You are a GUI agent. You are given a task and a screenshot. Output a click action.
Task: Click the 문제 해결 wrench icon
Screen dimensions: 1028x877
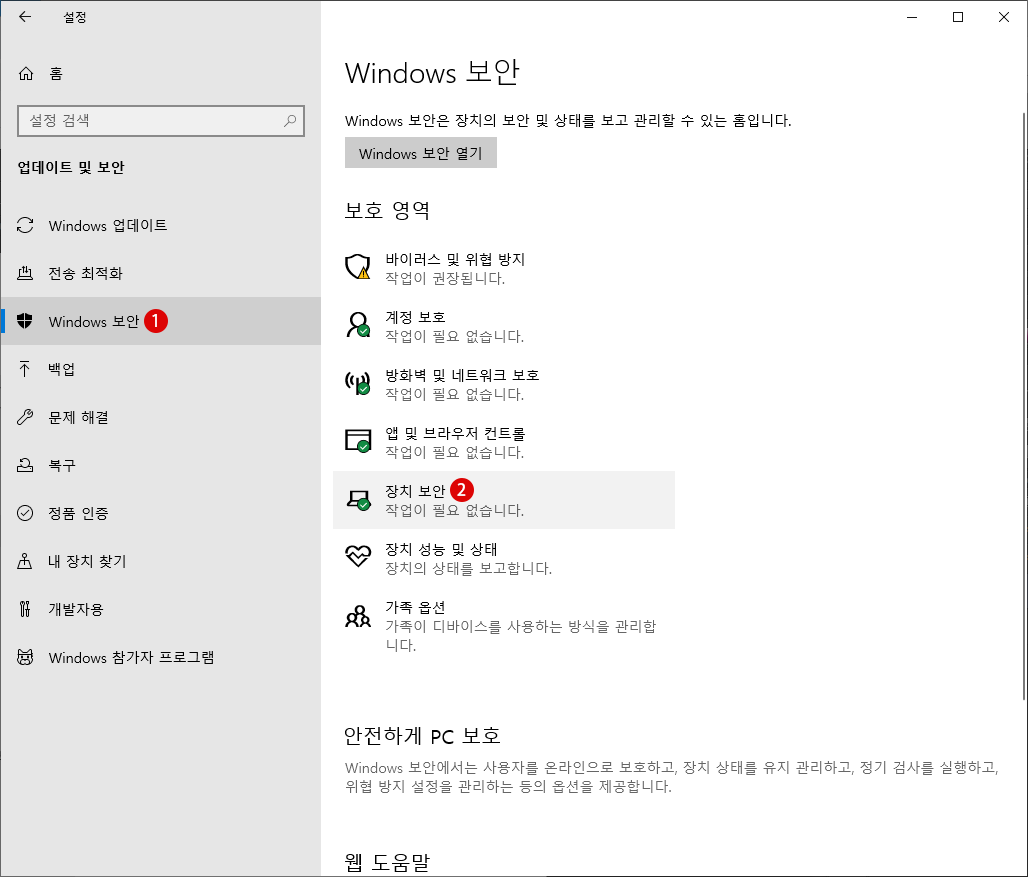25,417
